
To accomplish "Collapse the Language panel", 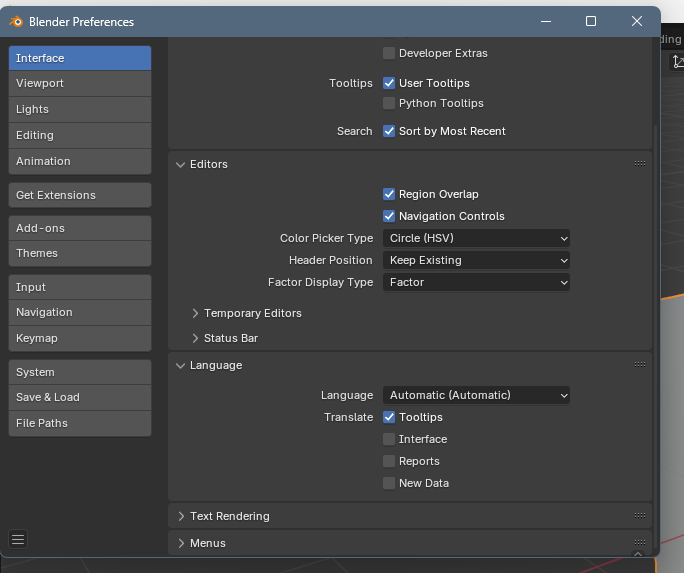I will (x=180, y=365).
